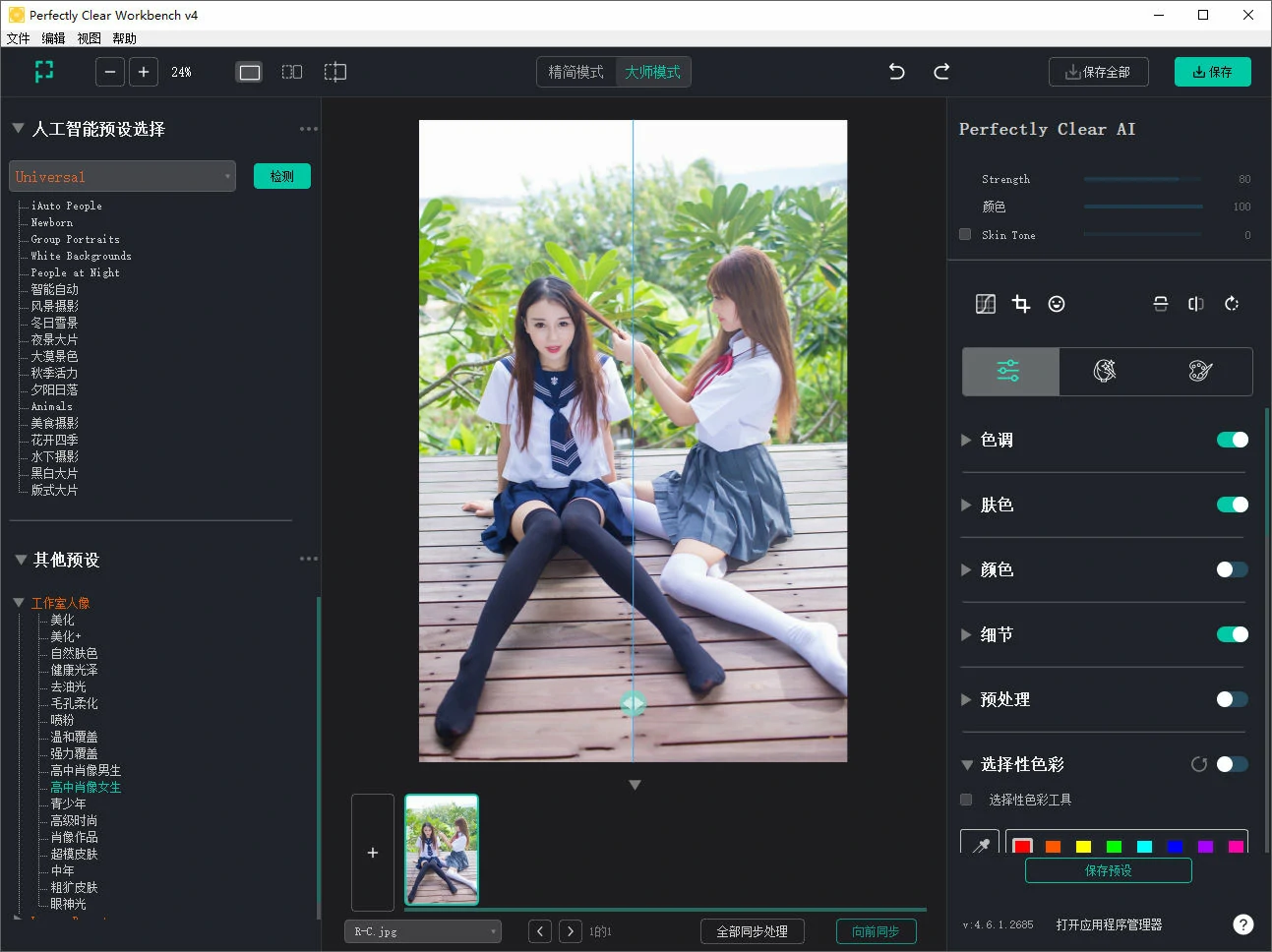Image resolution: width=1272 pixels, height=952 pixels.
Task: Collapse the 选择性色彩 section
Action: pos(966,764)
